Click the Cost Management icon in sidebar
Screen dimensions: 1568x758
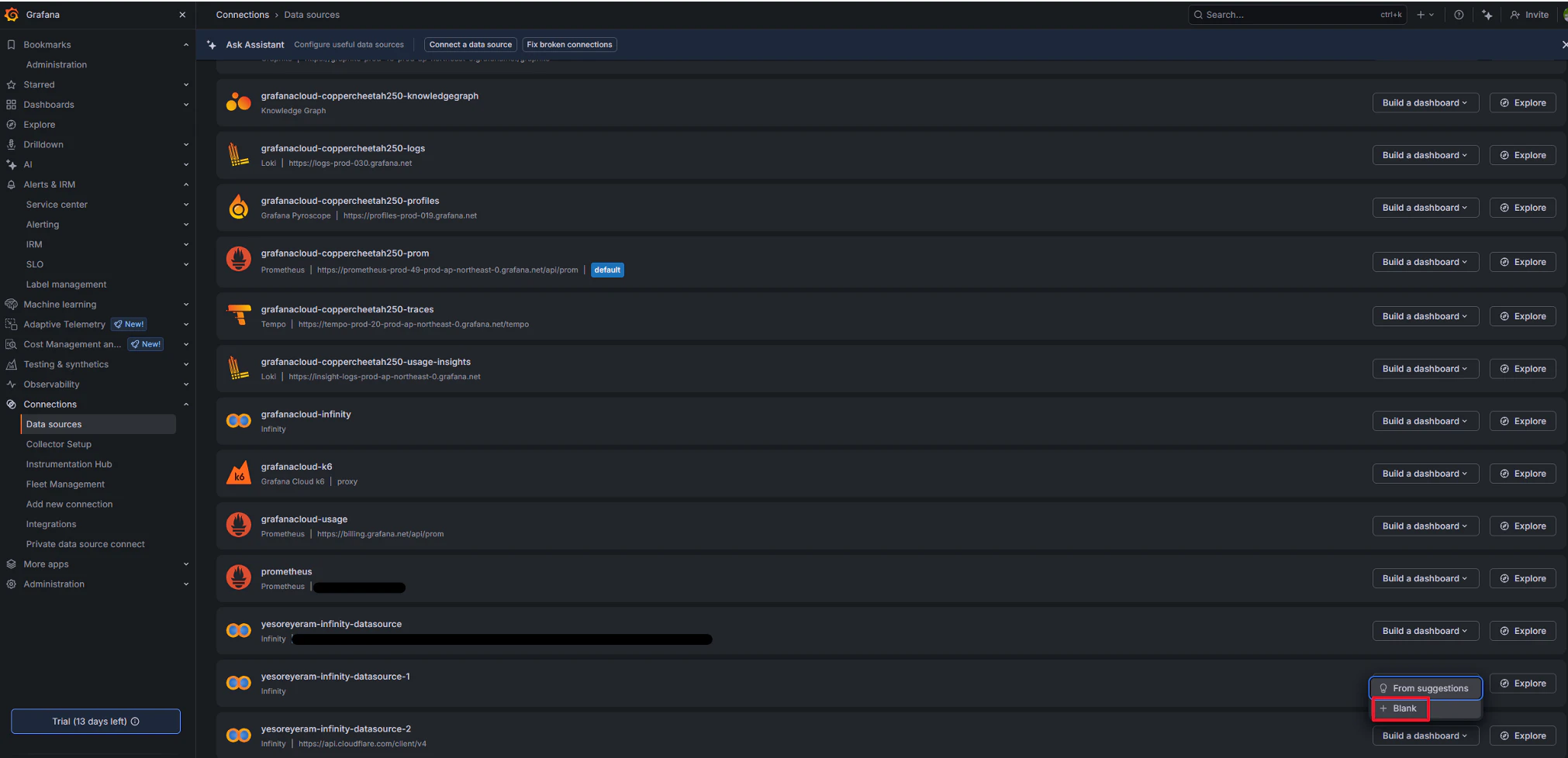point(11,345)
